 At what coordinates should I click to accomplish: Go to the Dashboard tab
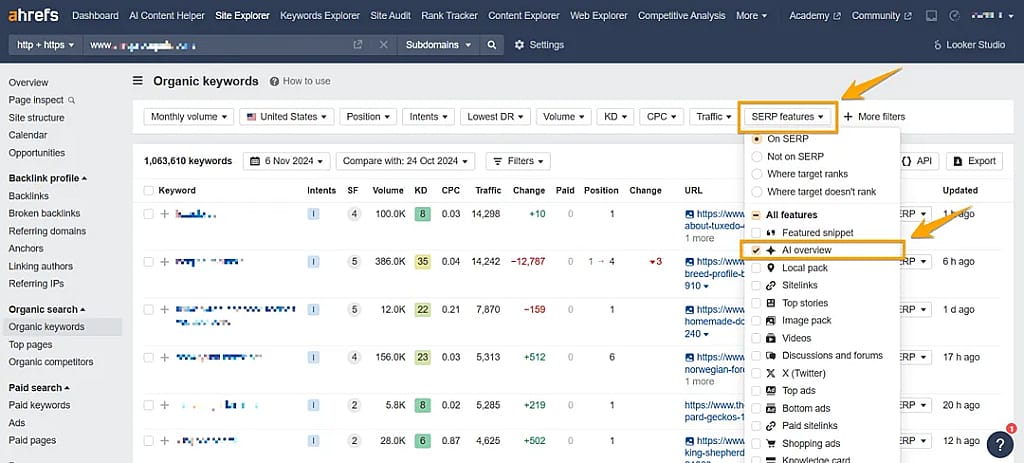click(x=95, y=15)
